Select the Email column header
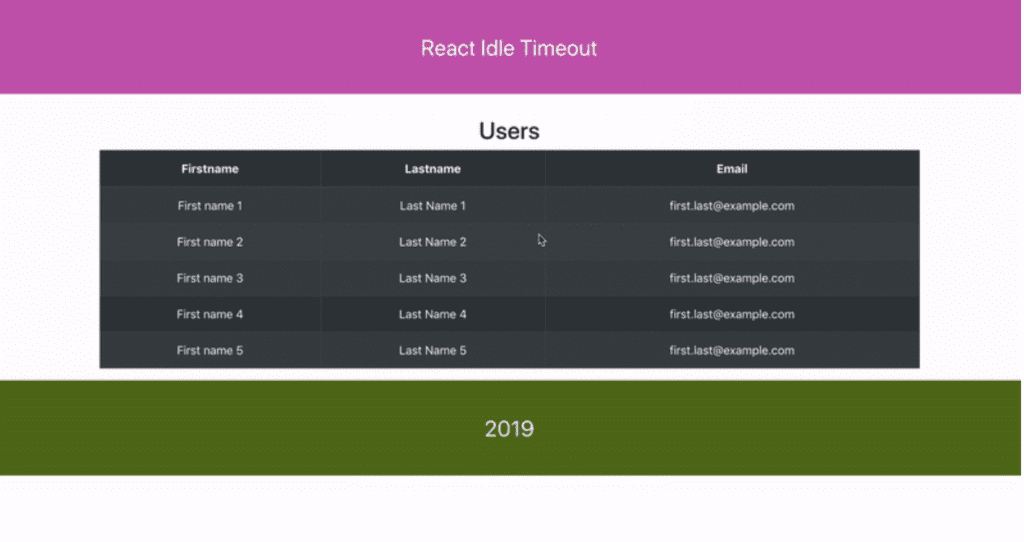Image resolution: width=1024 pixels, height=542 pixels. pos(731,169)
